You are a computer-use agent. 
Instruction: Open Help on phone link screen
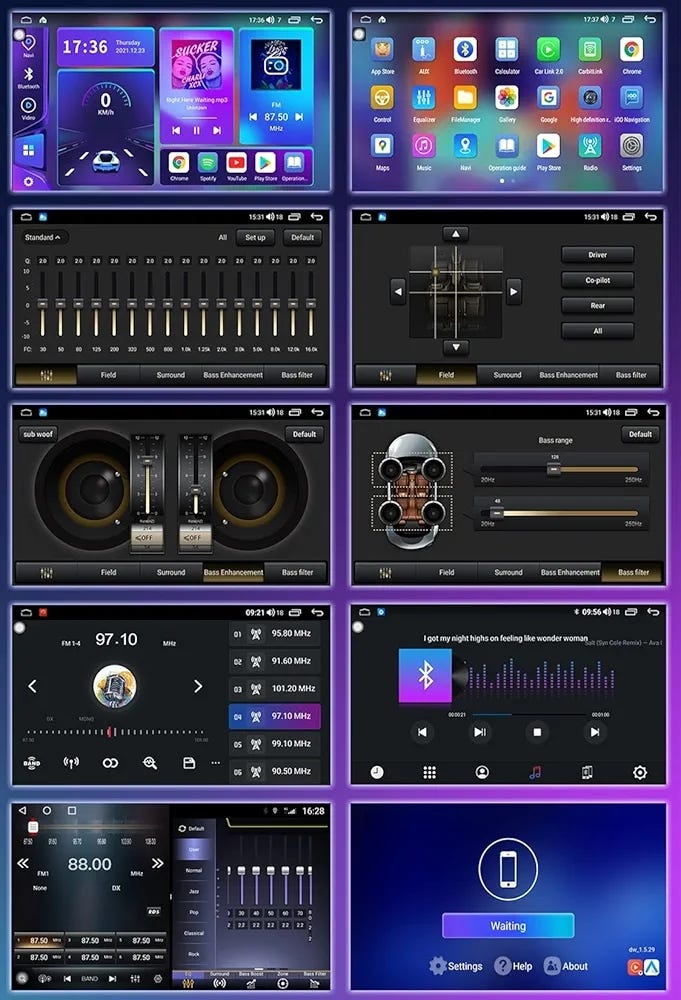click(x=513, y=966)
